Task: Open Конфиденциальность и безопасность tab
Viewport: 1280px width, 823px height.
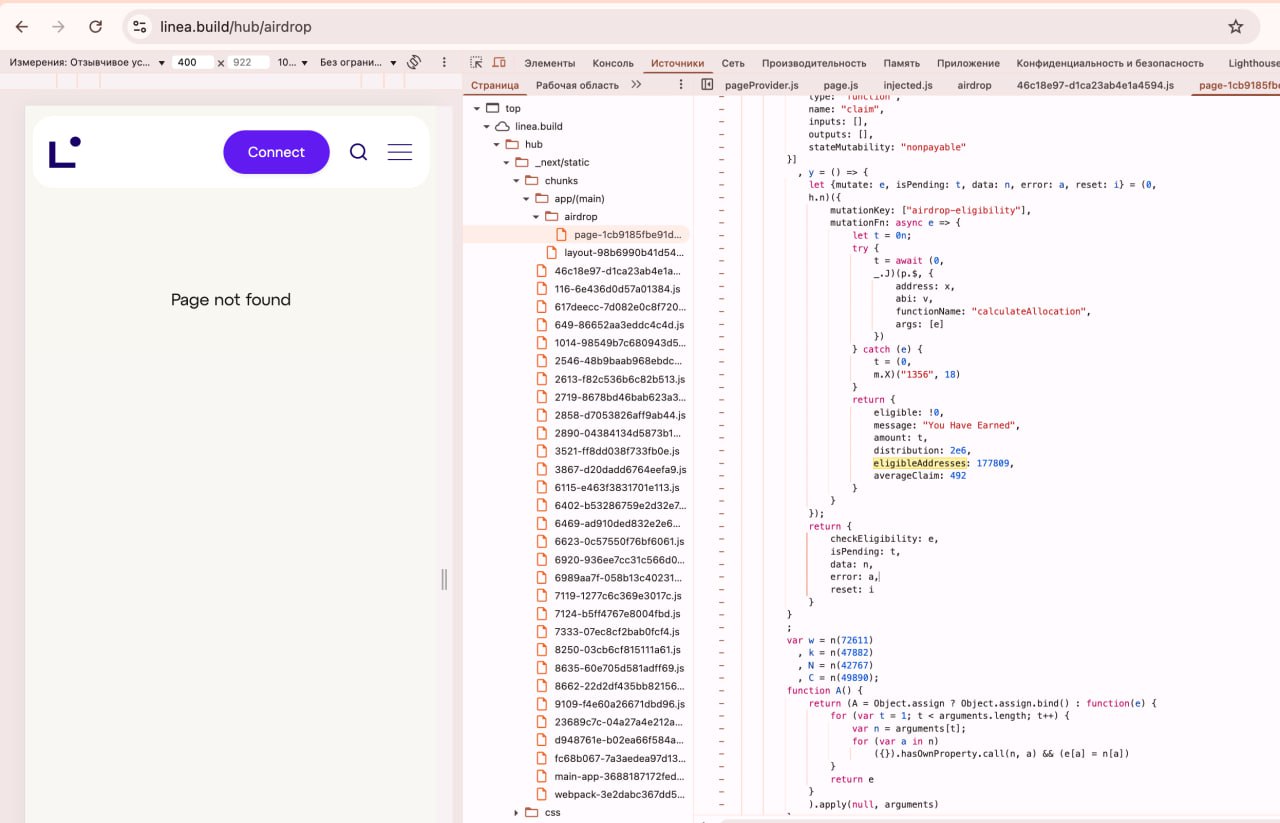Action: (x=1110, y=63)
